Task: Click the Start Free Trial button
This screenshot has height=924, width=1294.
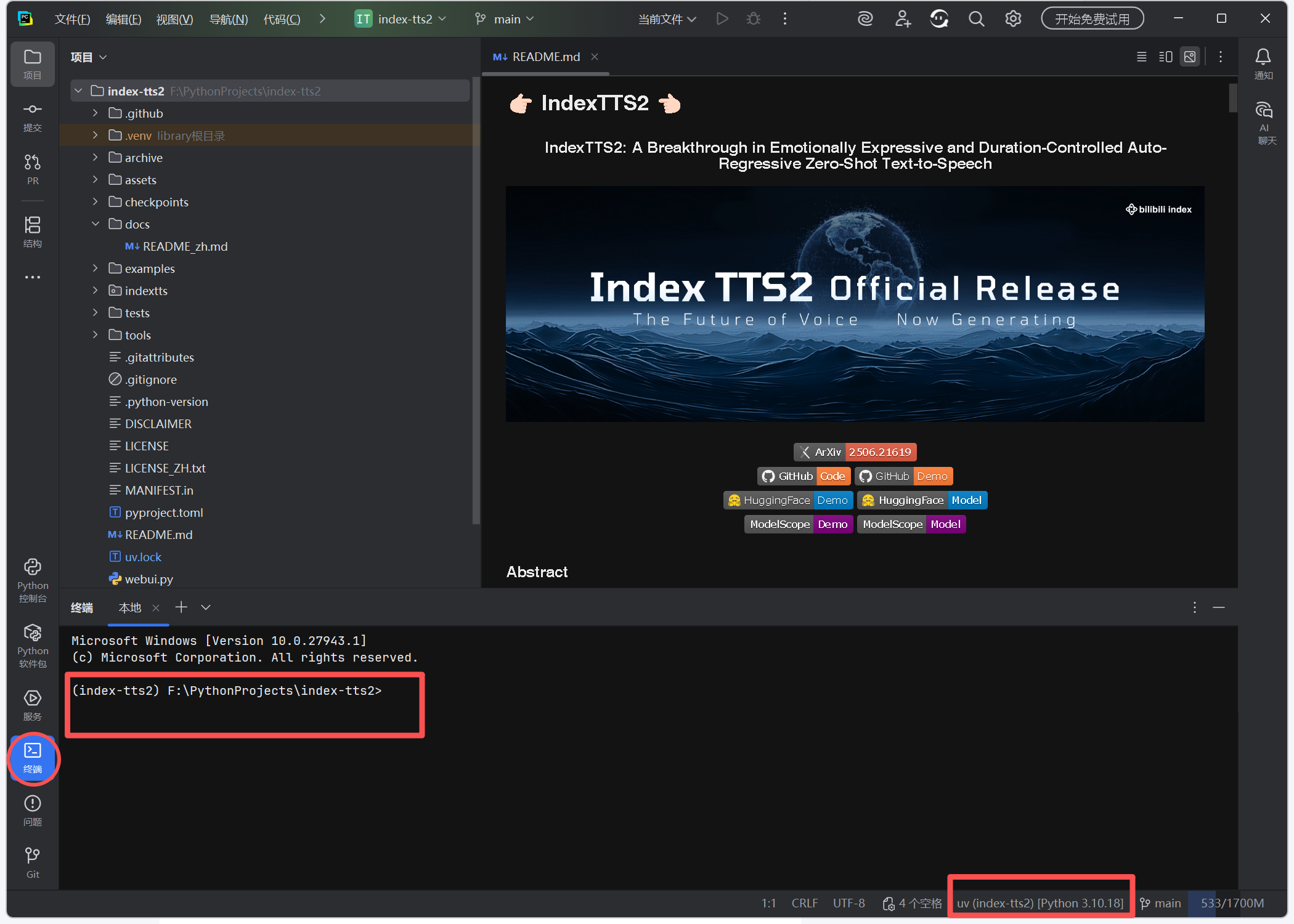Action: [x=1093, y=19]
